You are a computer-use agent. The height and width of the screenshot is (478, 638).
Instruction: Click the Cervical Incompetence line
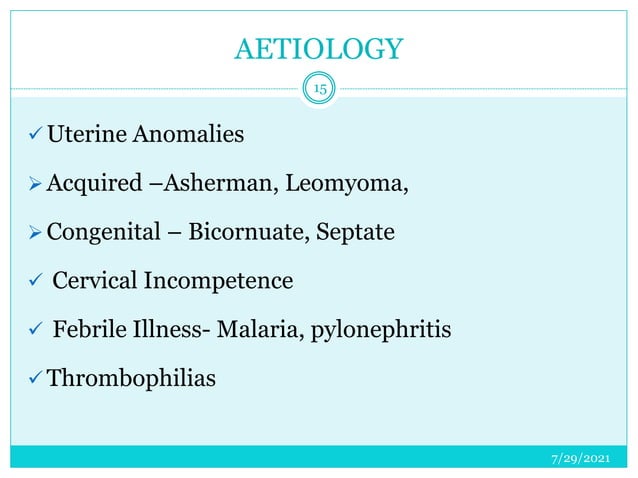[172, 281]
